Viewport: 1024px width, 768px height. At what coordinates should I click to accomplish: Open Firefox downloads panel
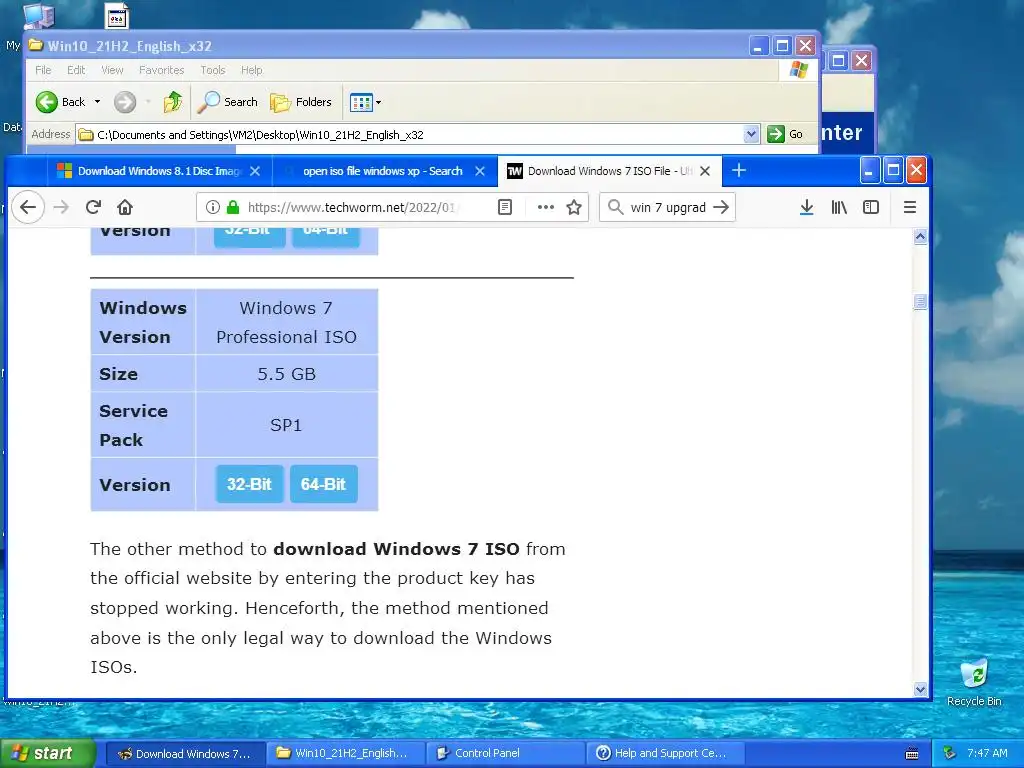(807, 207)
